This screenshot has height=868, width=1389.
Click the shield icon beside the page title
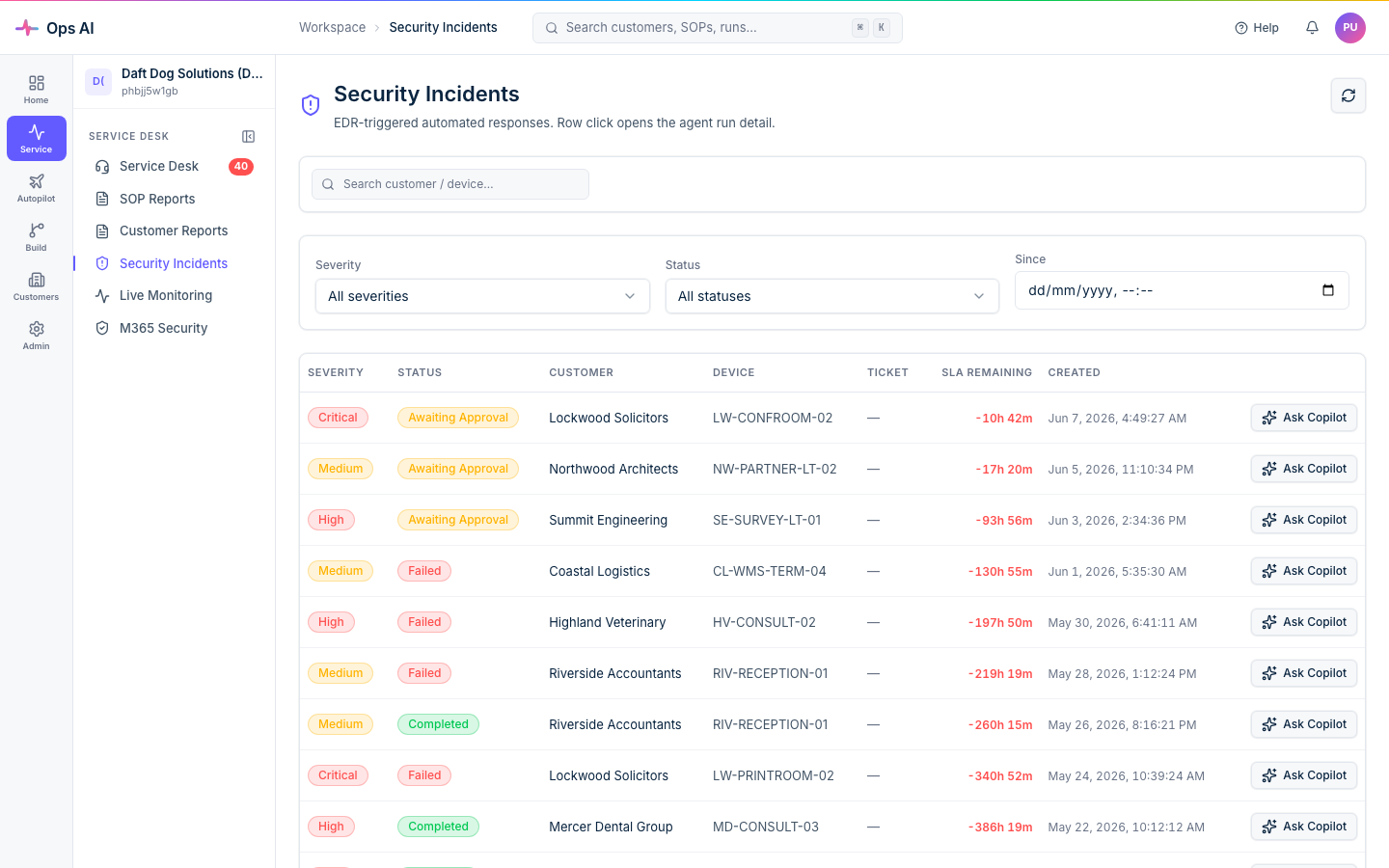(311, 105)
